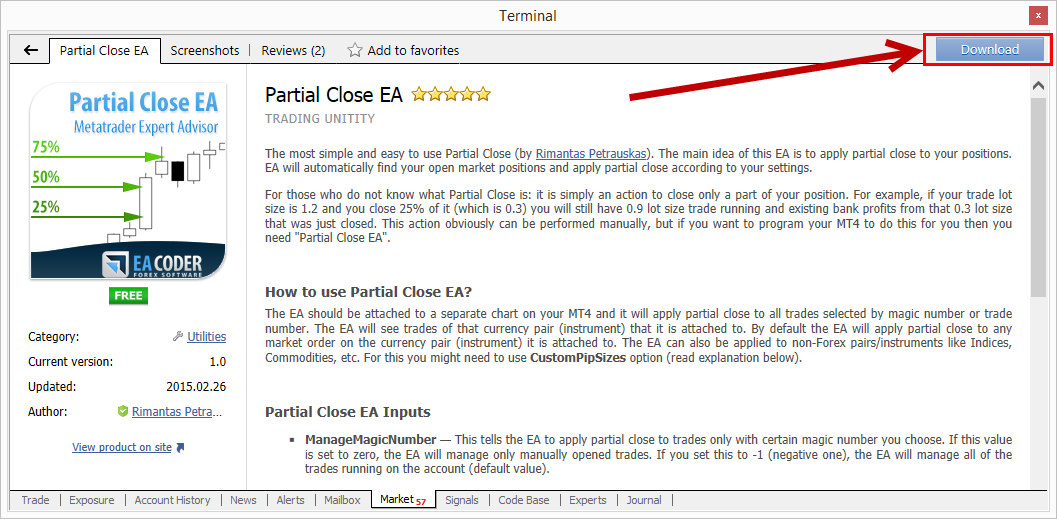This screenshot has height=519, width=1057.
Task: Click the Current version value 1.0
Action: click(218, 362)
